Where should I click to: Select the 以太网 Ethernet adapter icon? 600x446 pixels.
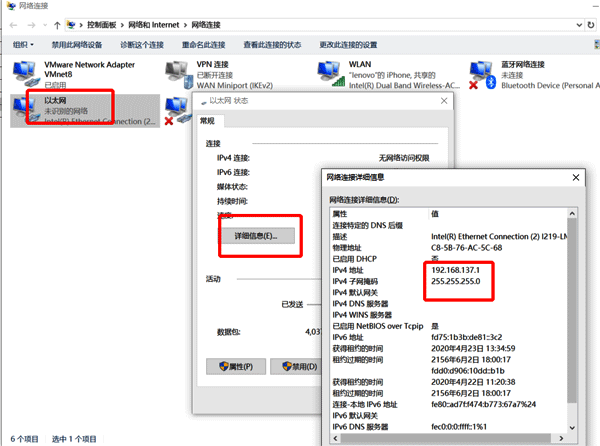pyautogui.click(x=24, y=107)
